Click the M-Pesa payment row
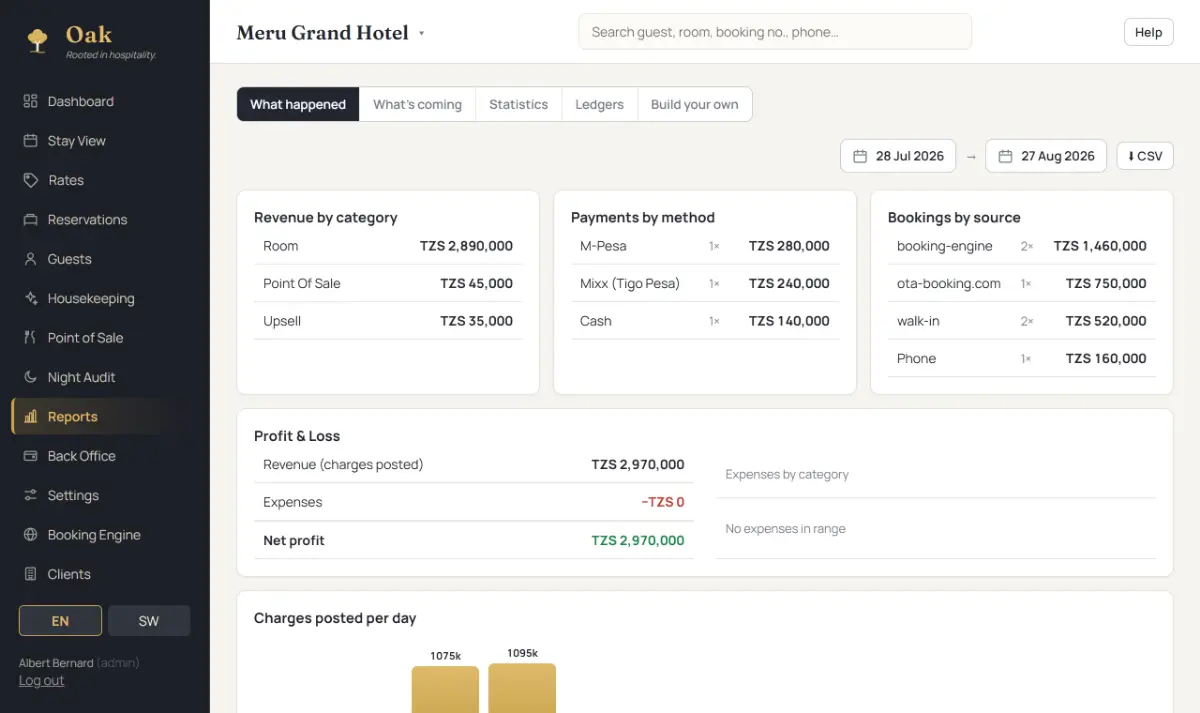 click(x=705, y=246)
